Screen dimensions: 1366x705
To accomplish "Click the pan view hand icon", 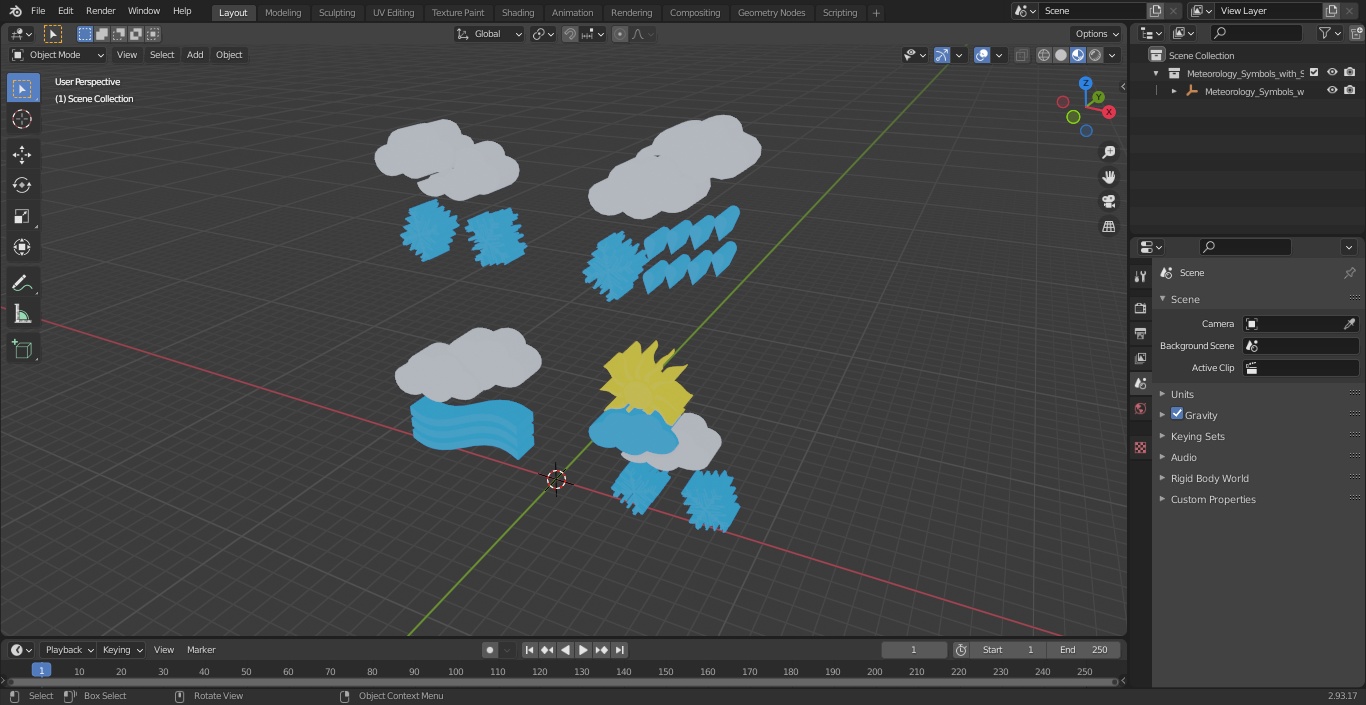I will coord(1109,177).
